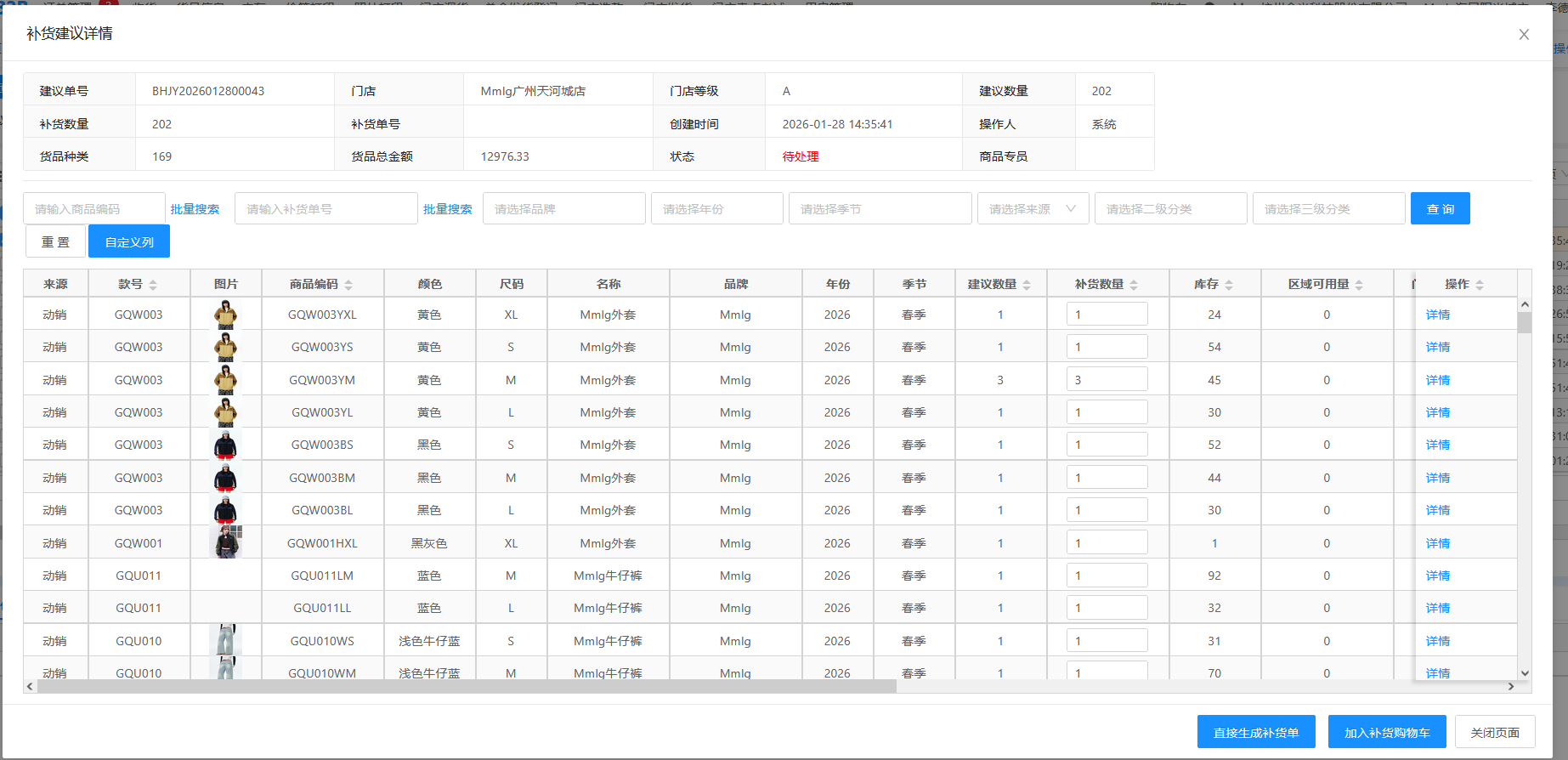The width and height of the screenshot is (1568, 760).
Task: Click 批量搜索 link next to 商品编码 field
Action: [x=195, y=209]
